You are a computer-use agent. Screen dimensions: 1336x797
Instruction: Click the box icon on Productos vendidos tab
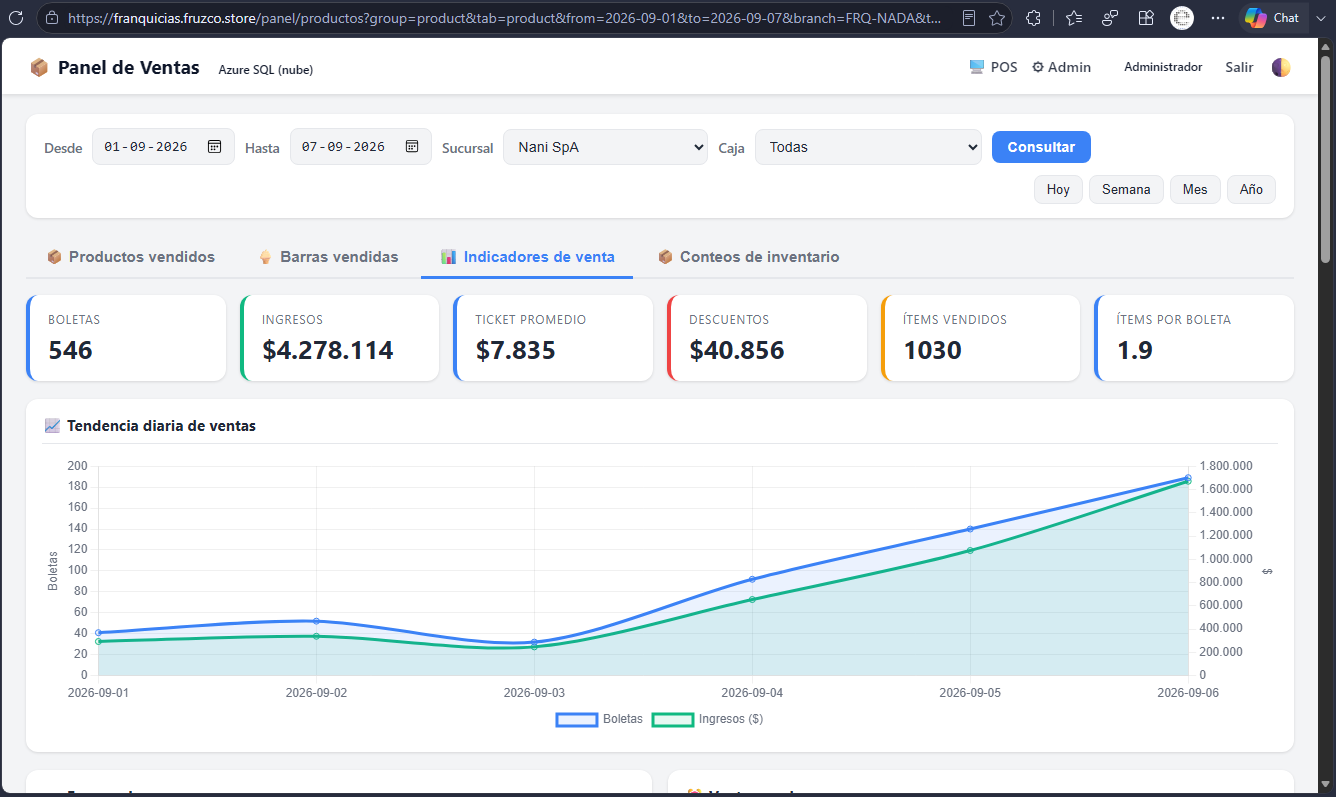pyautogui.click(x=54, y=257)
